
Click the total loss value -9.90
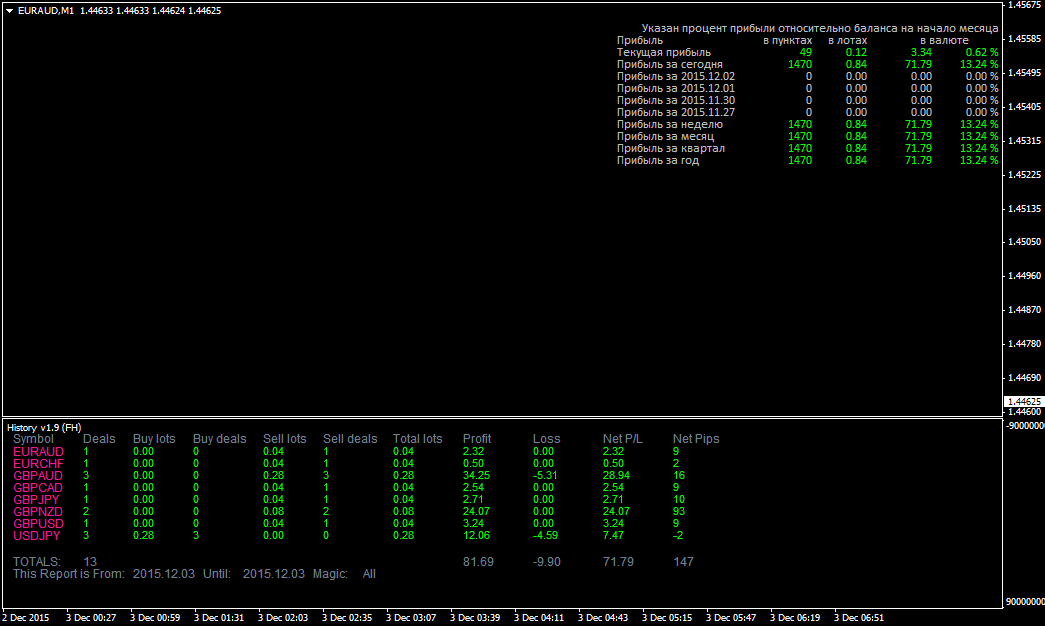pos(546,562)
